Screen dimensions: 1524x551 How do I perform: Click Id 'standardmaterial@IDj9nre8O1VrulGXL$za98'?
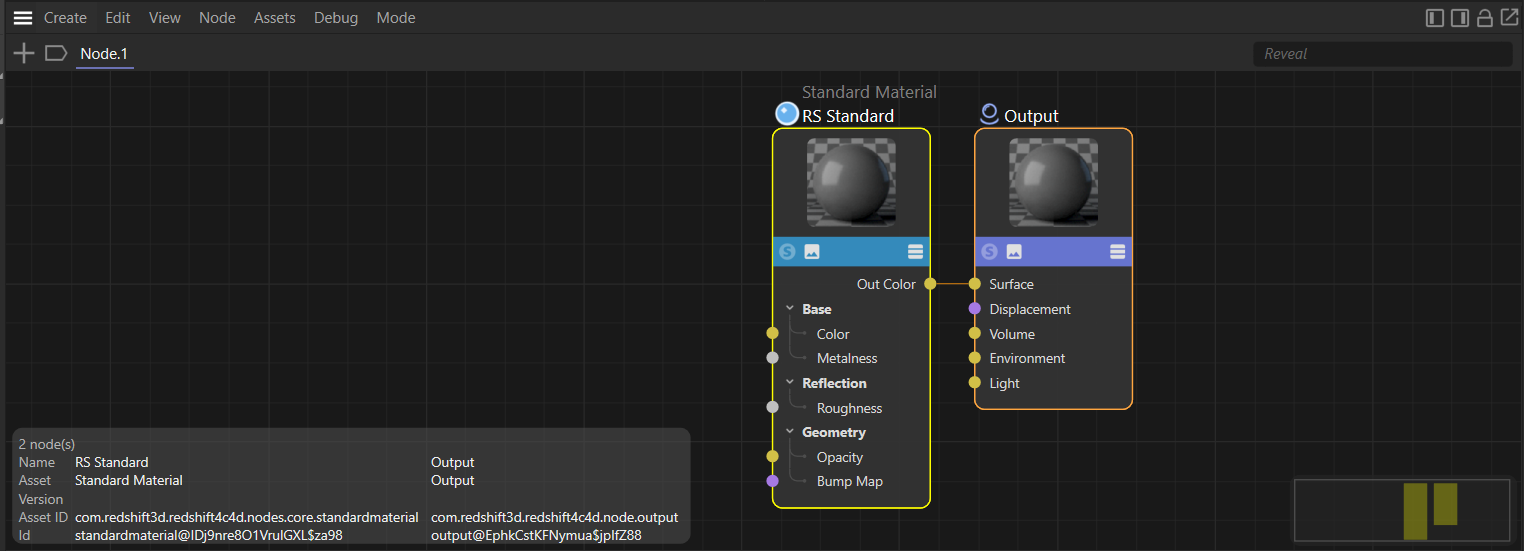click(x=209, y=535)
